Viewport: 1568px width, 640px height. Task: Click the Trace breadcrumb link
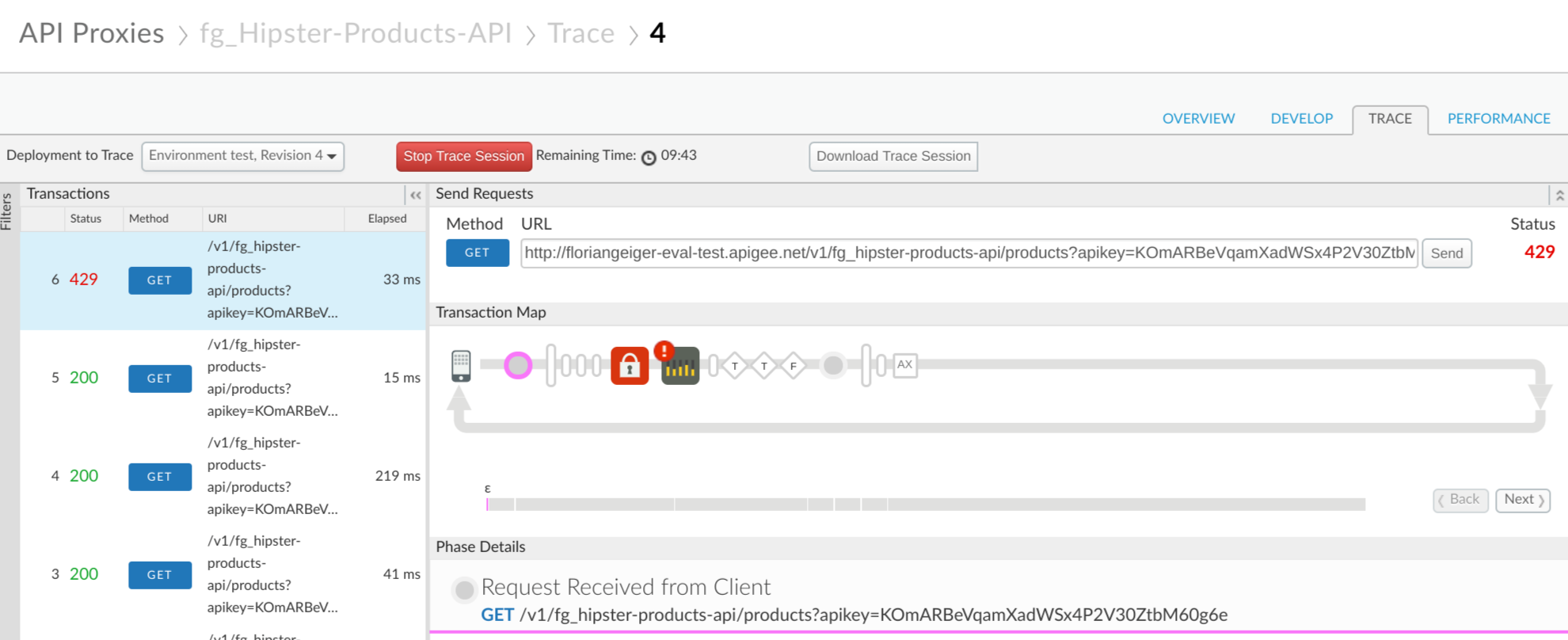point(581,33)
